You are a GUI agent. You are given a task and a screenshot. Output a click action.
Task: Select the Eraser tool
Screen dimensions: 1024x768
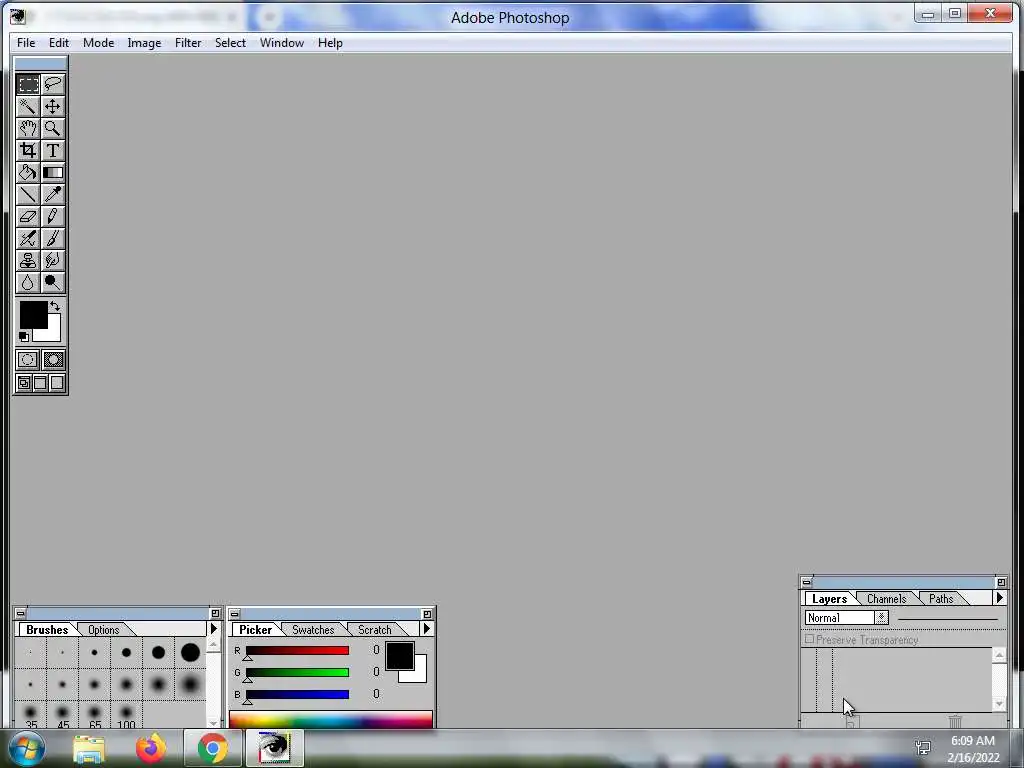(28, 216)
